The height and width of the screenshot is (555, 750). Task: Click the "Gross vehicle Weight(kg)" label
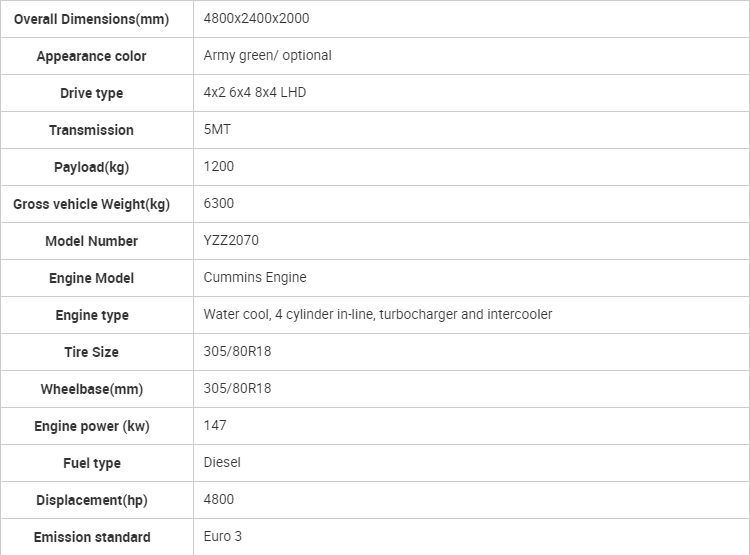coord(91,204)
